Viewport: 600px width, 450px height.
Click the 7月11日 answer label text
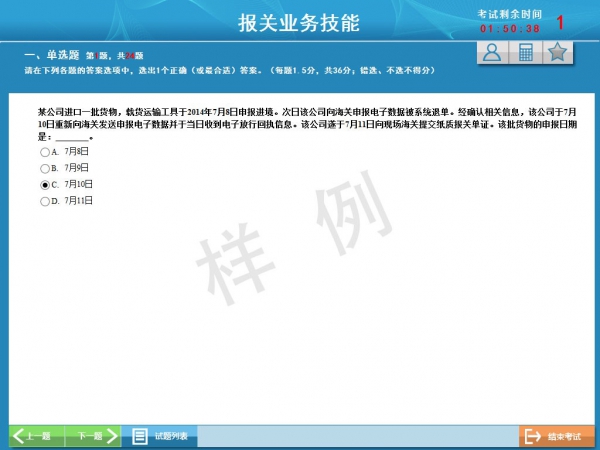(x=78, y=201)
